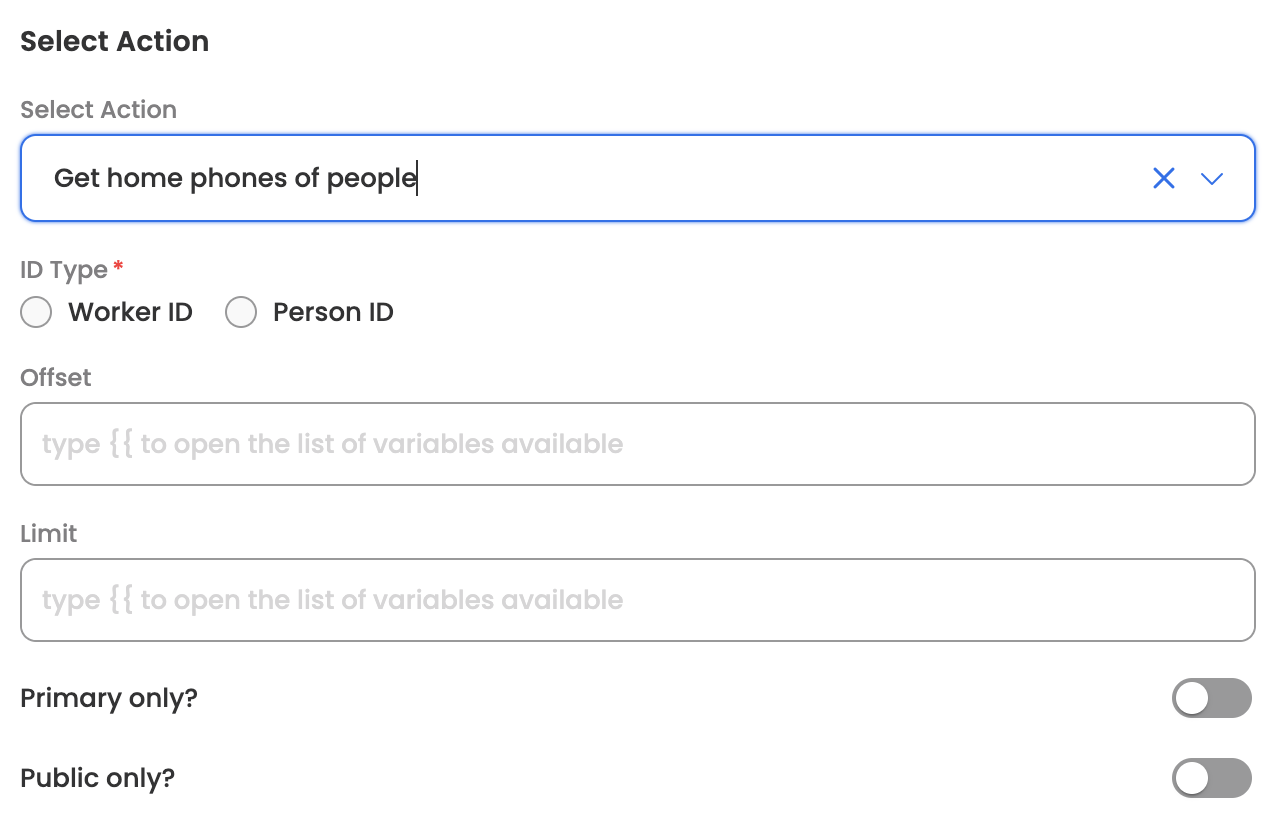Click the "Worker ID" label text
The width and height of the screenshot is (1278, 818).
pos(130,313)
